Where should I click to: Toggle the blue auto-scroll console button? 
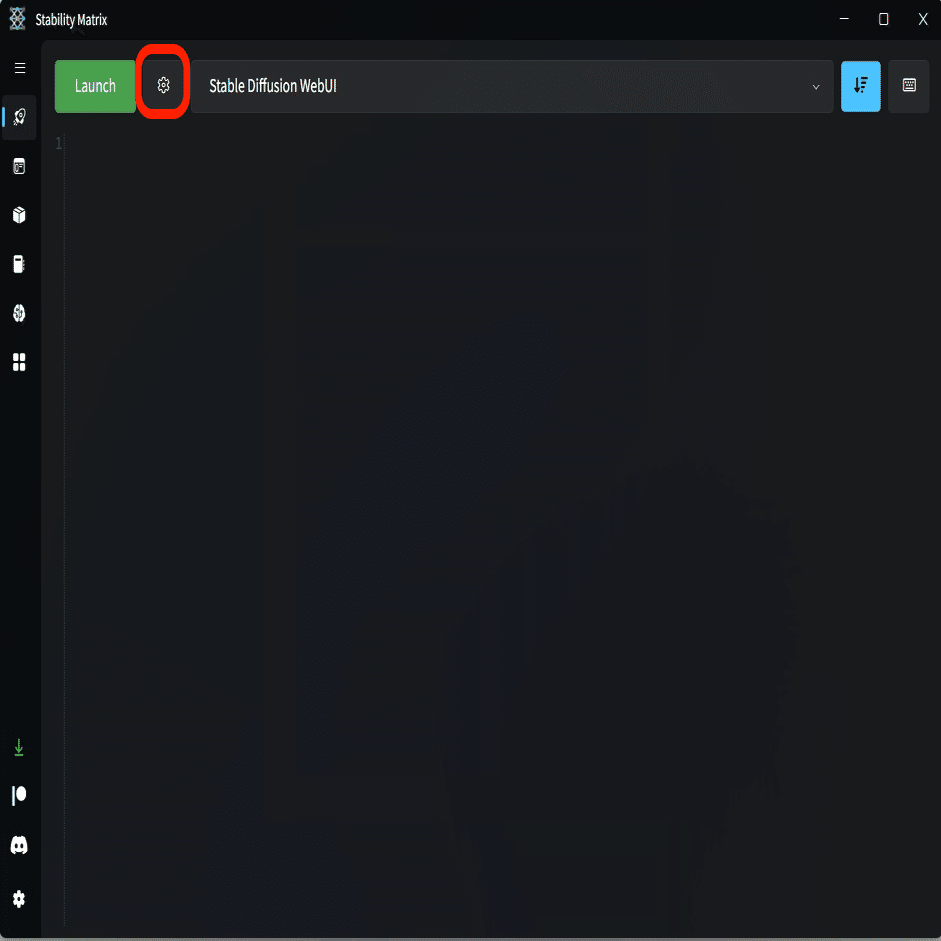(x=861, y=86)
